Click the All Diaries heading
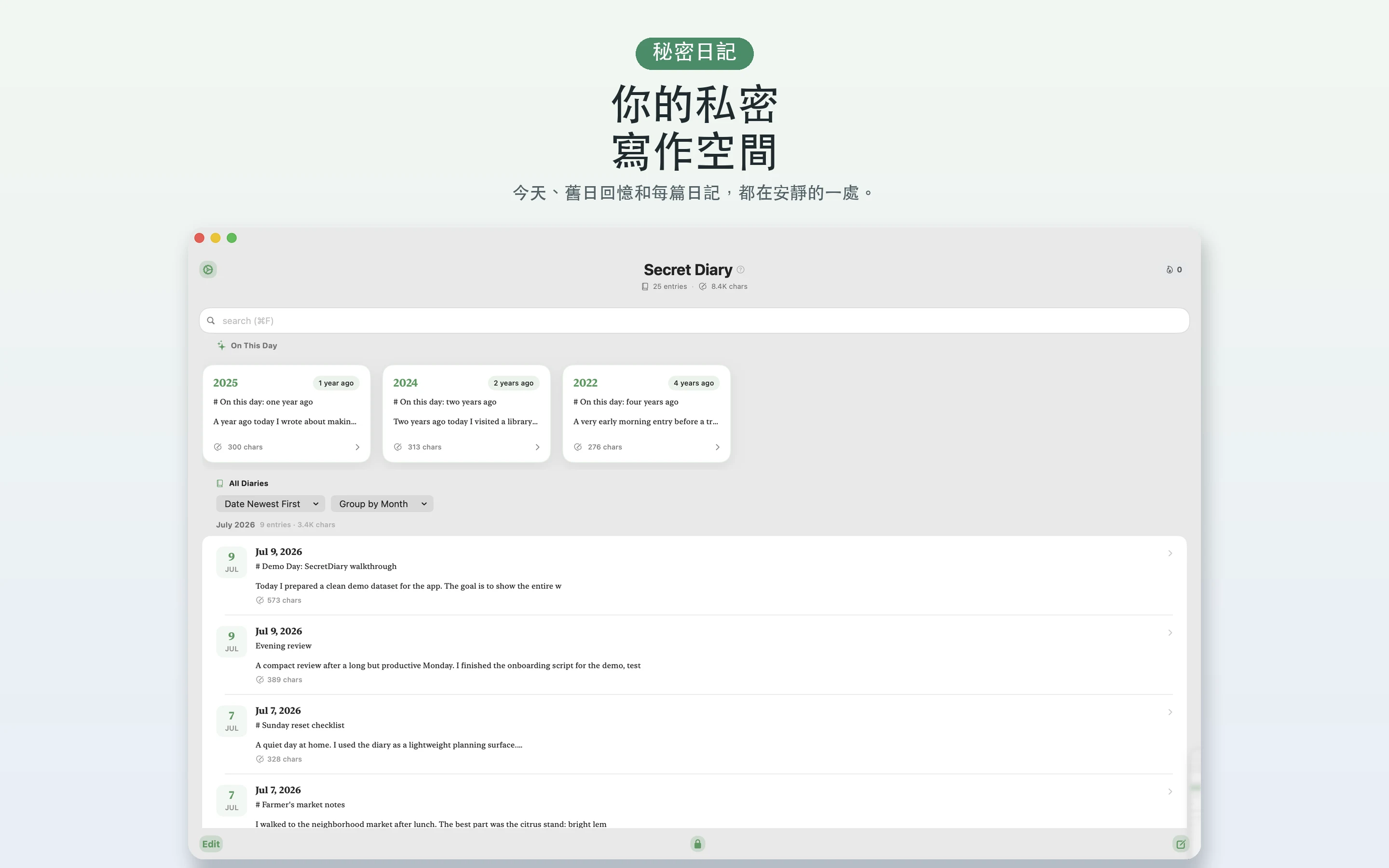The width and height of the screenshot is (1389, 868). pos(248,483)
